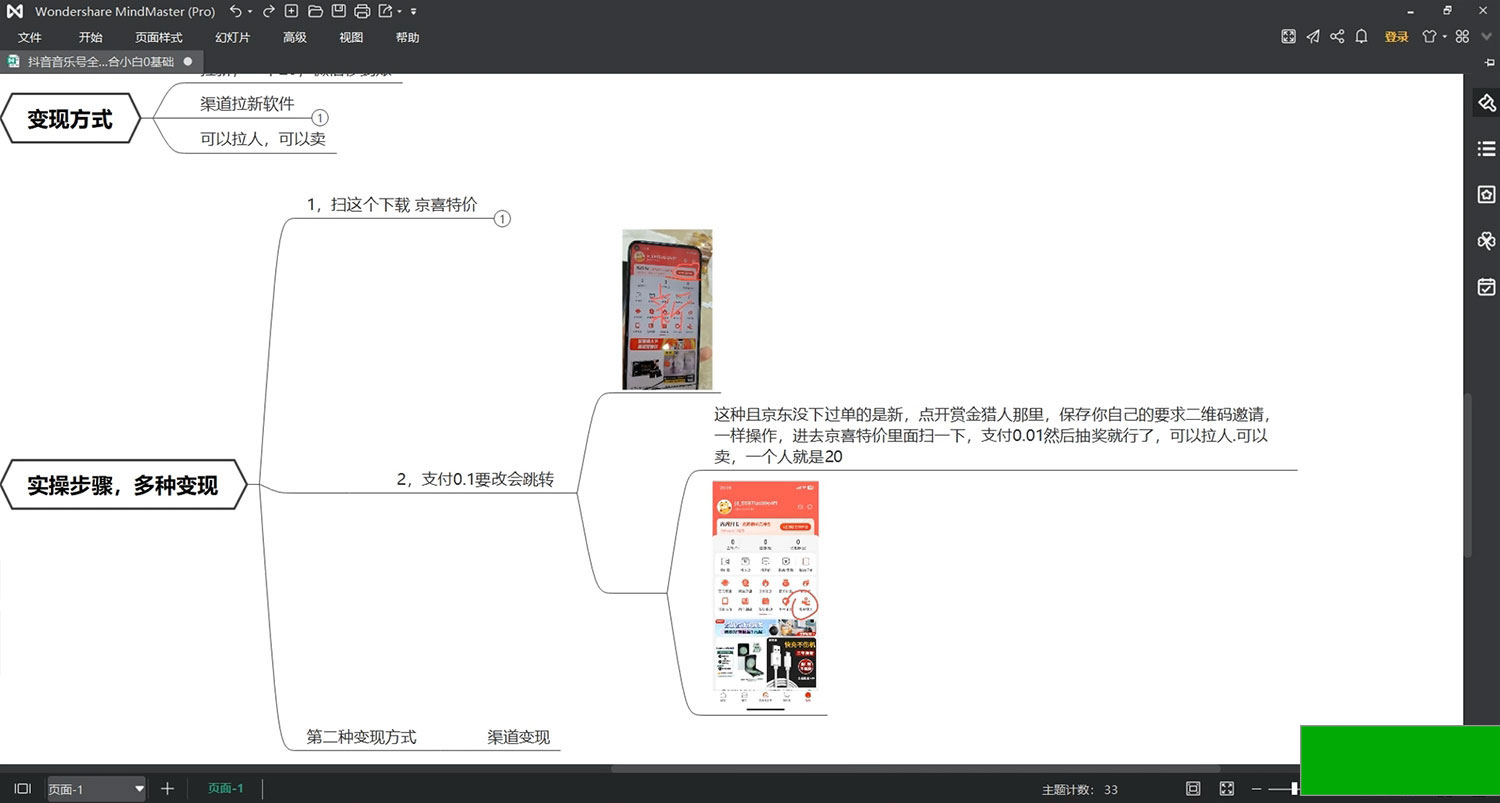This screenshot has height=803, width=1500.
Task: Click the full screen icon in ribbon bar
Action: pos(1289,36)
